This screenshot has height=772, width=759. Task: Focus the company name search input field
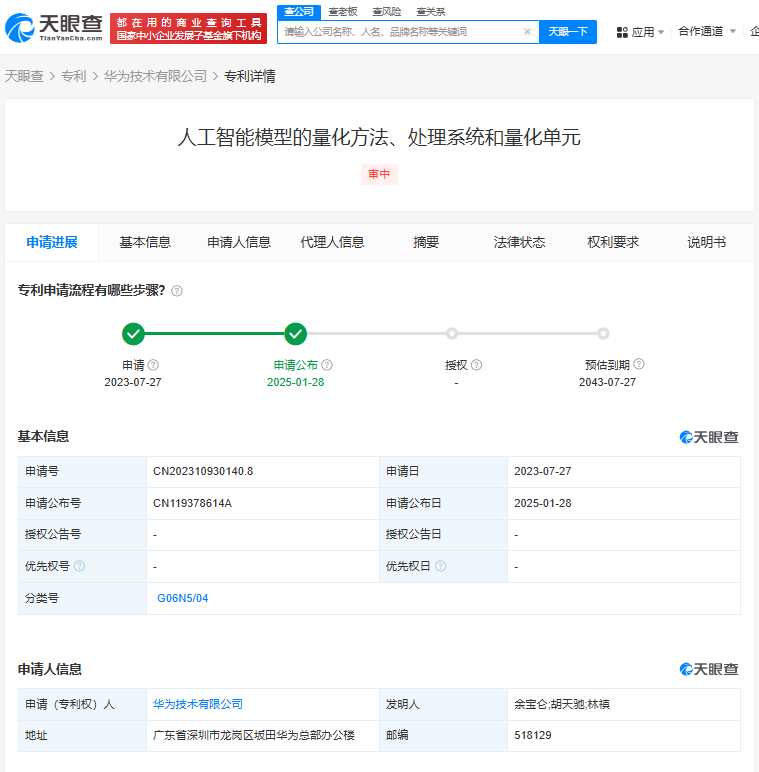point(400,32)
